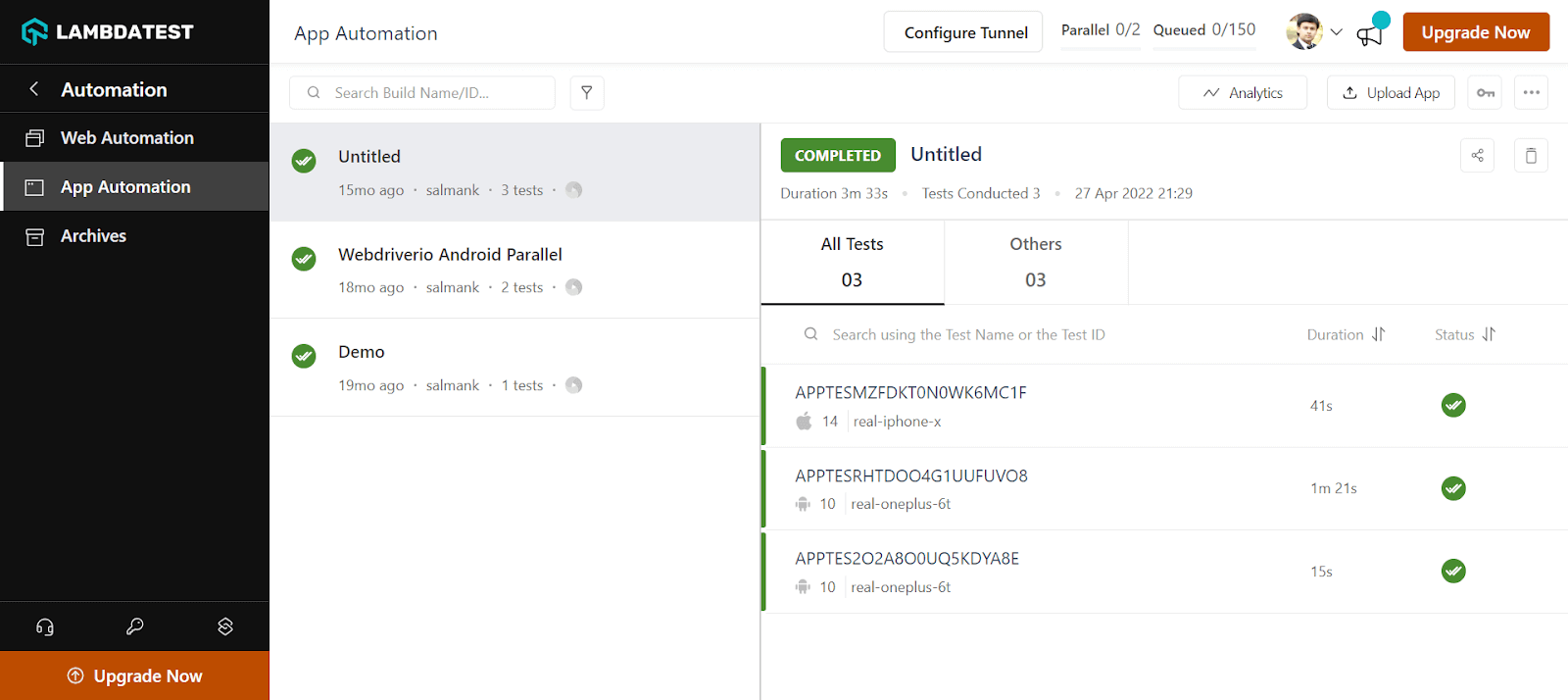The height and width of the screenshot is (700, 1568).
Task: Click the Parallel 0/2 indicator
Action: click(x=1101, y=30)
